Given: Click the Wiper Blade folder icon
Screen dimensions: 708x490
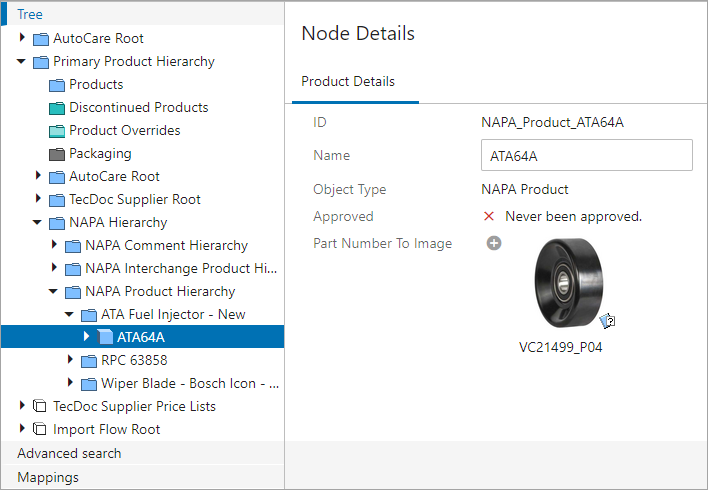Looking at the screenshot, I should (89, 384).
